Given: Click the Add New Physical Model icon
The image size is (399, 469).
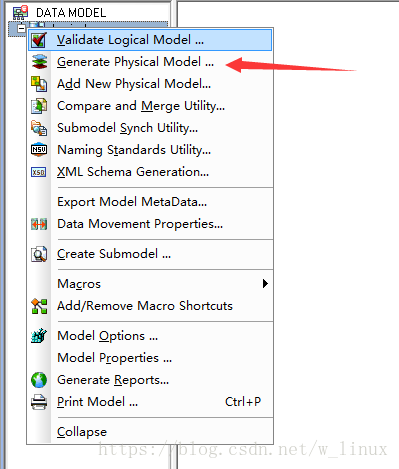Looking at the screenshot, I should 39,84.
